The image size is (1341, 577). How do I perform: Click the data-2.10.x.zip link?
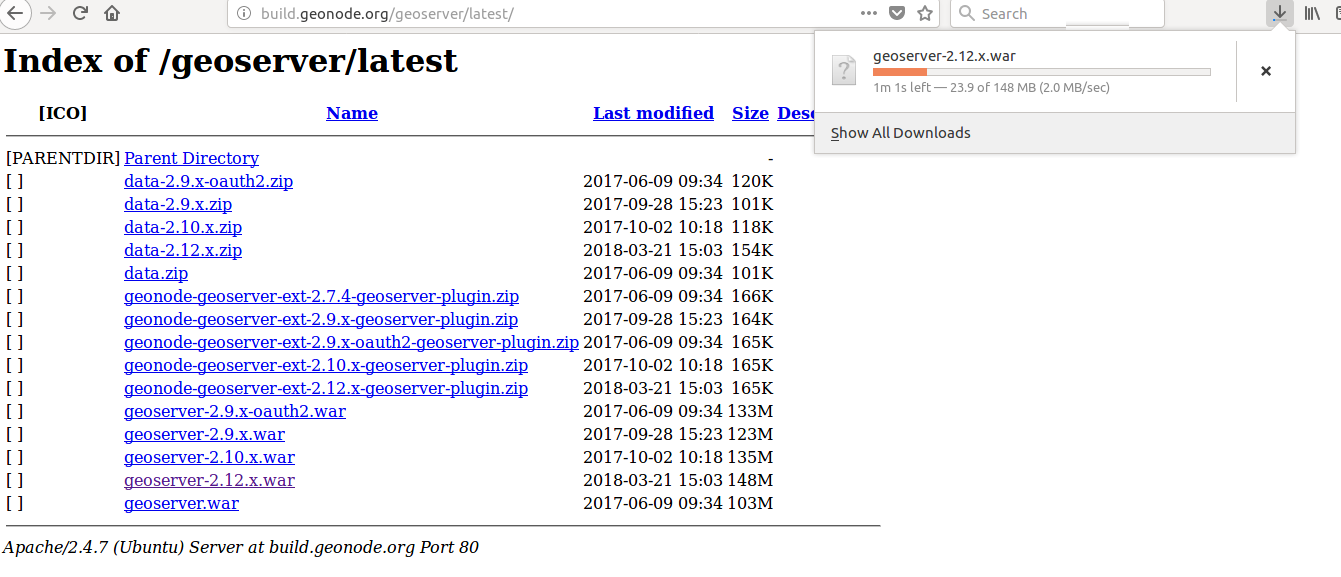click(183, 227)
